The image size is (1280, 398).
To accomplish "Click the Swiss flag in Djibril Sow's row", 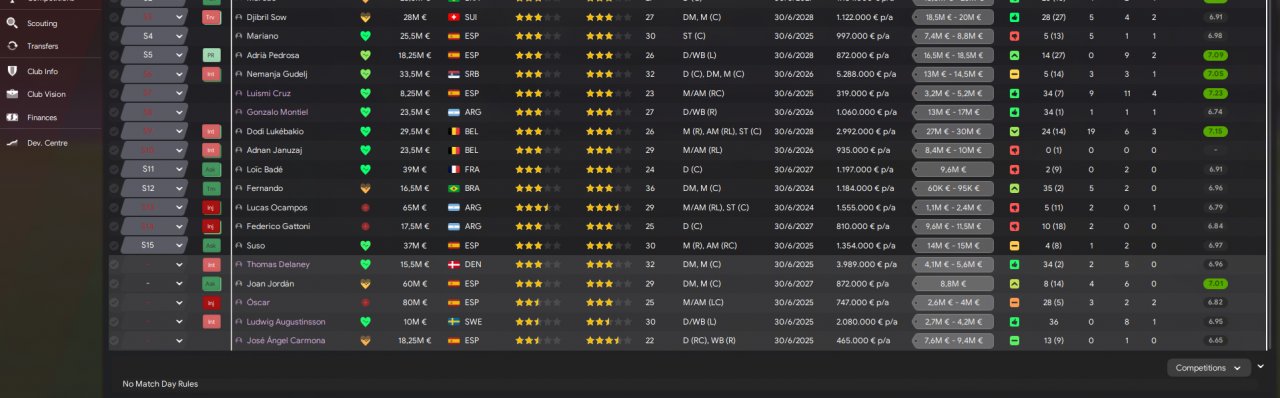I will (x=454, y=17).
